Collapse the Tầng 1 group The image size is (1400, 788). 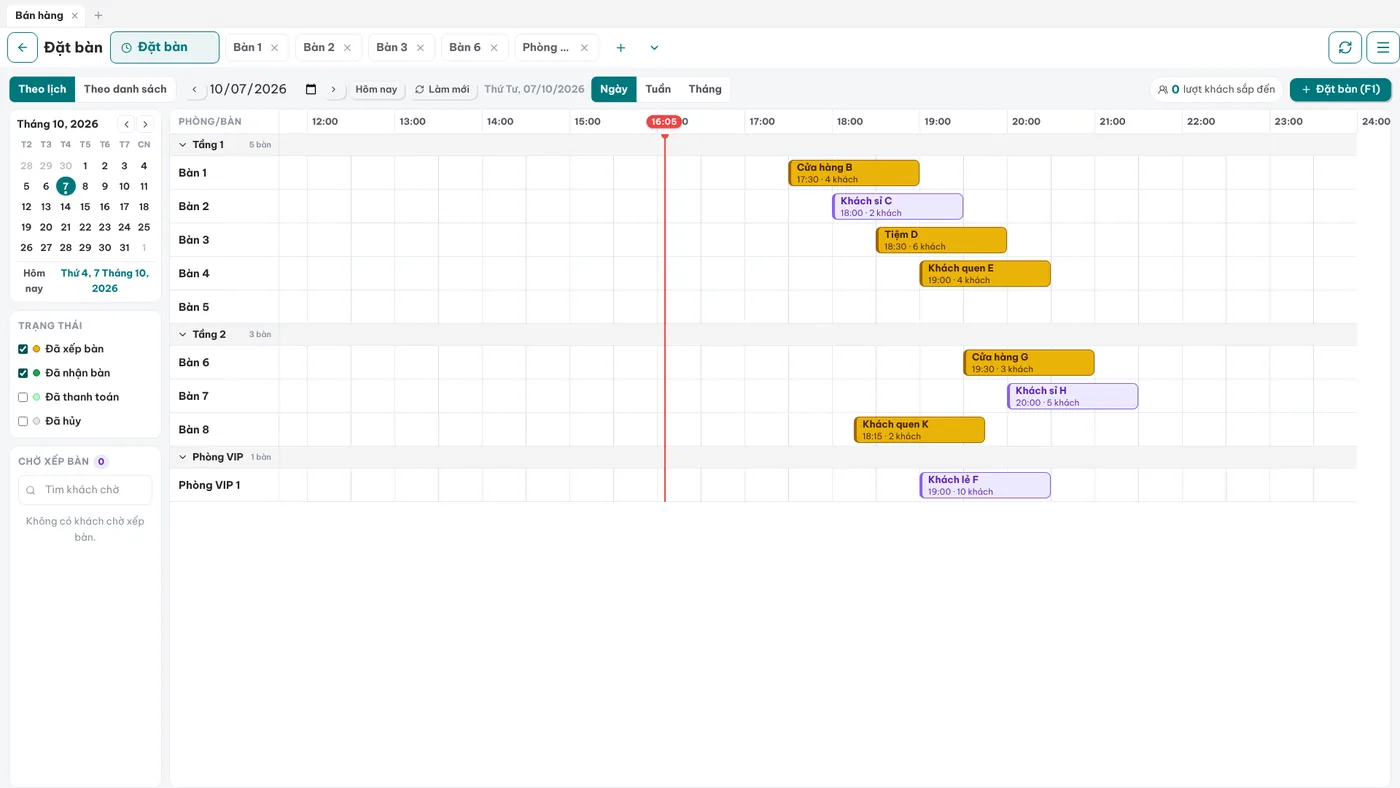[183, 145]
